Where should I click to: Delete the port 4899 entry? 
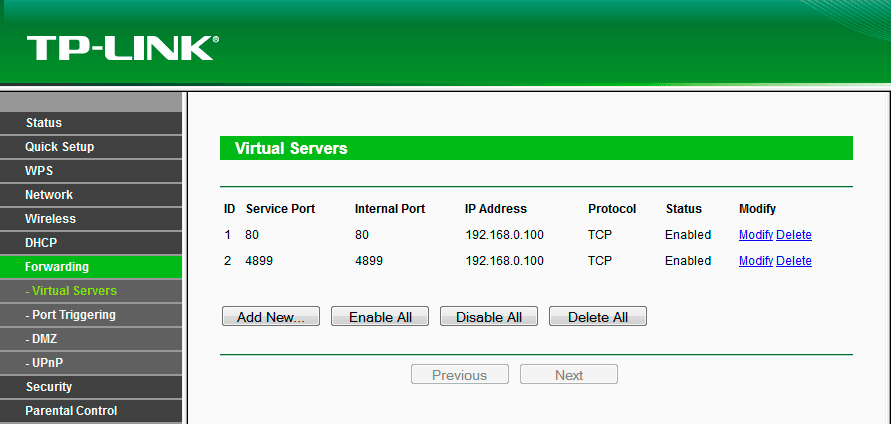(x=794, y=261)
